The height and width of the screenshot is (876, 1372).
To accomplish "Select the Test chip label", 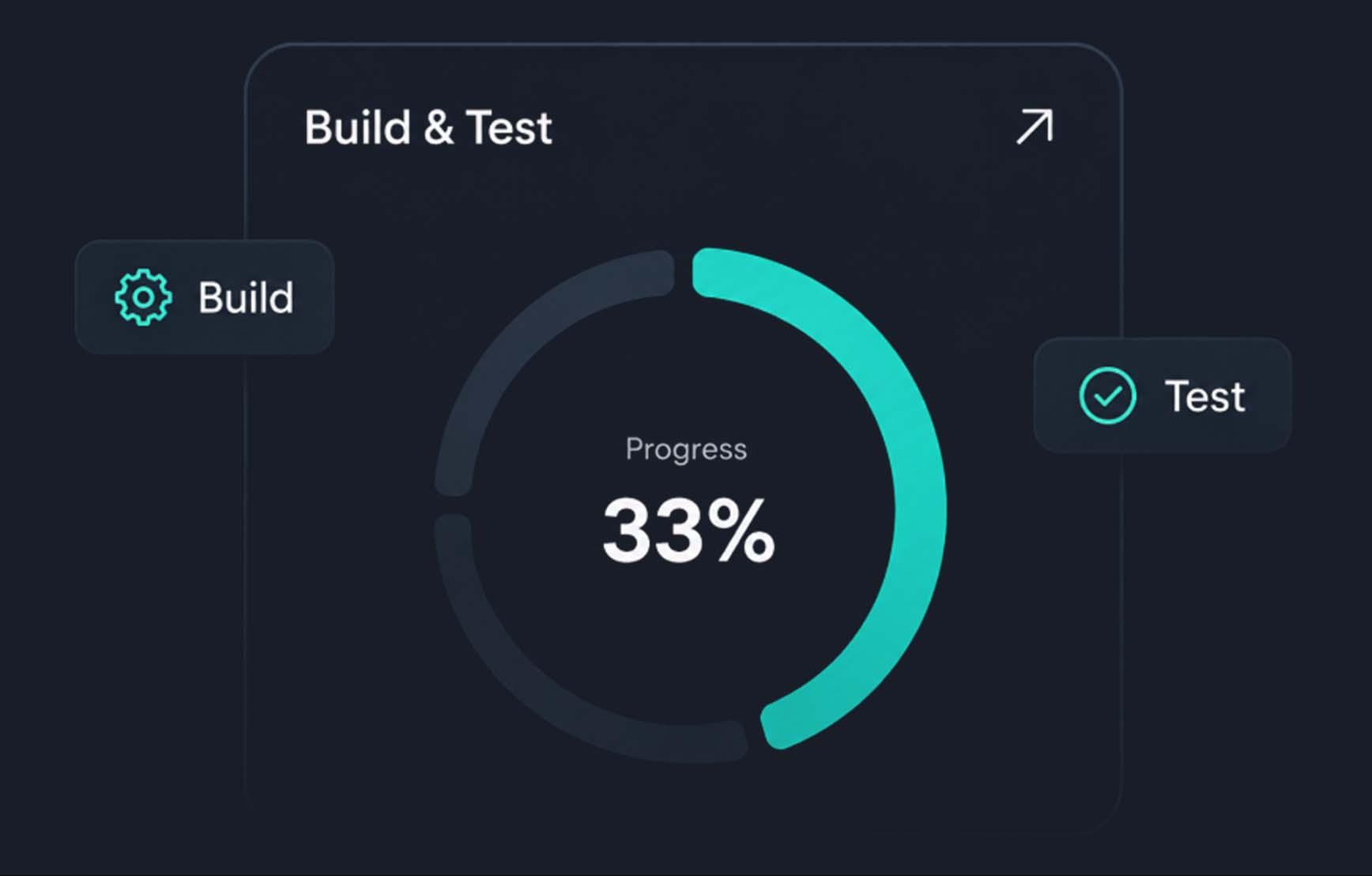I will [x=1204, y=396].
